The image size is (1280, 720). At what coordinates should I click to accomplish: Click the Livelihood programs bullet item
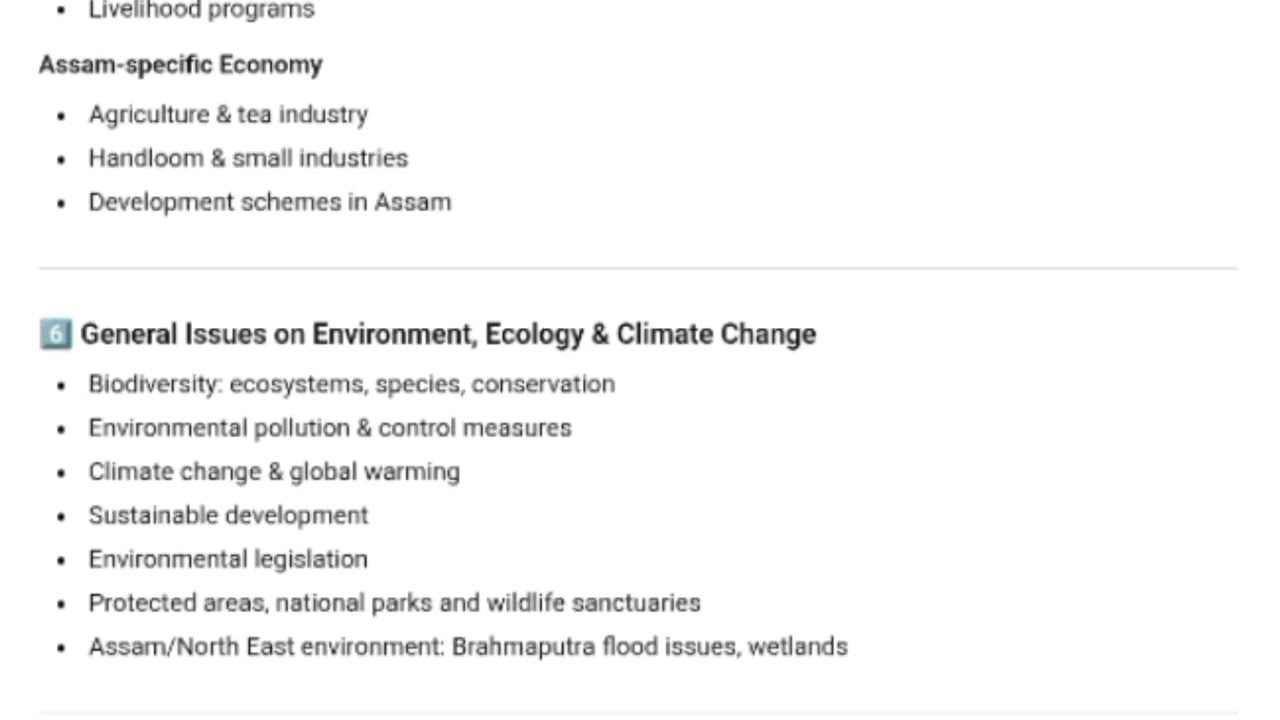(201, 11)
